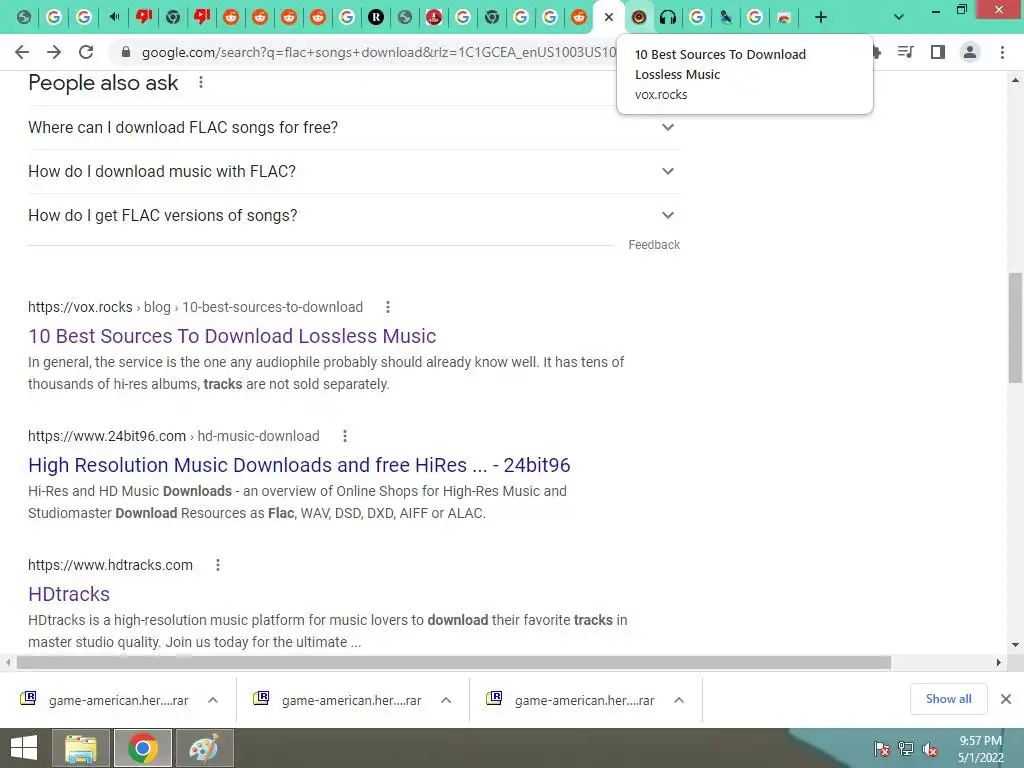Expand options chevron for leftmost rar download
Screen dimensions: 1024x768
coord(213,700)
